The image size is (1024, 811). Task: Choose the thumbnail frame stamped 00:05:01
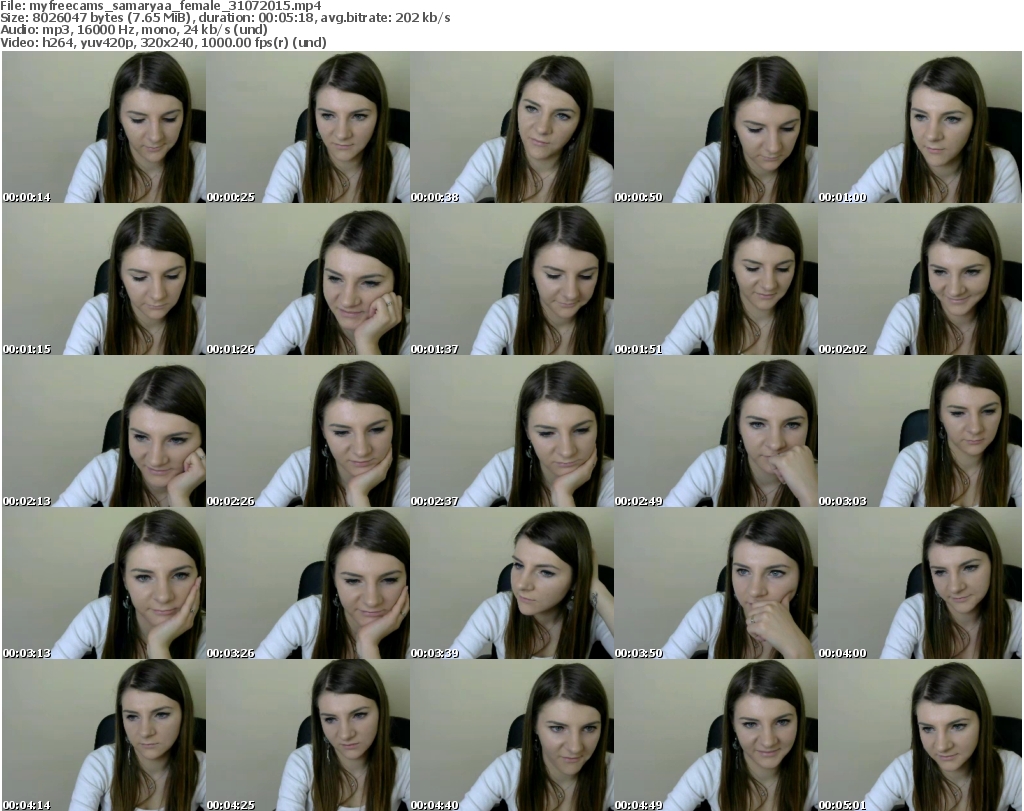(920, 735)
